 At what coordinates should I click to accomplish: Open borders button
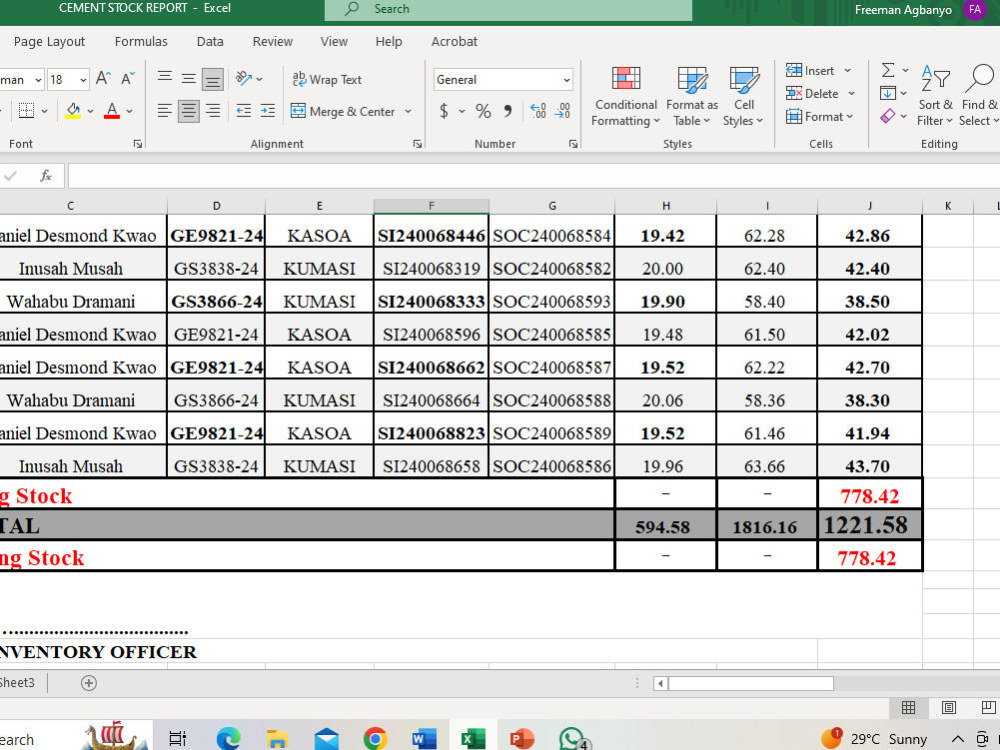(x=26, y=111)
